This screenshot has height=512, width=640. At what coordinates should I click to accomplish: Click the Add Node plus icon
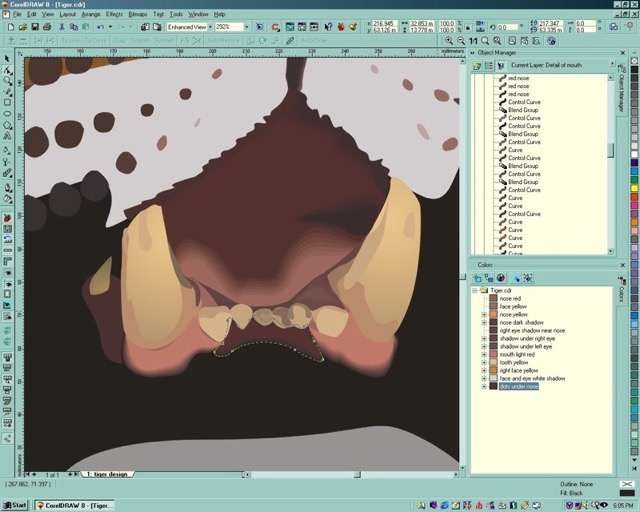pyautogui.click(x=11, y=41)
